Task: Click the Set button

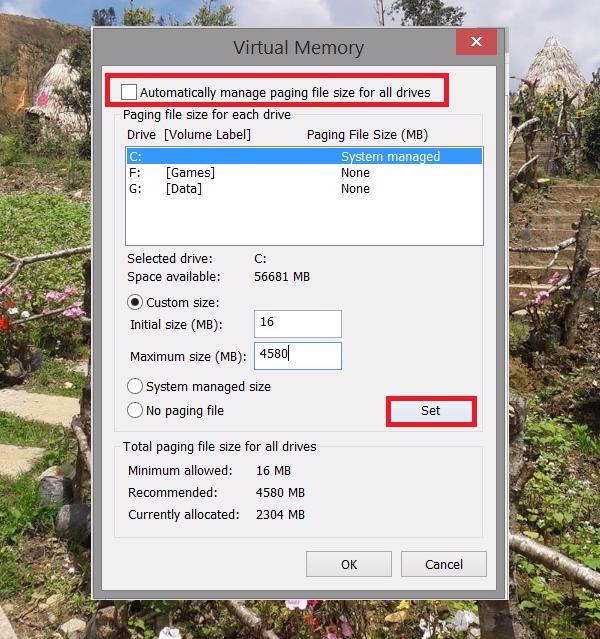Action: 431,411
